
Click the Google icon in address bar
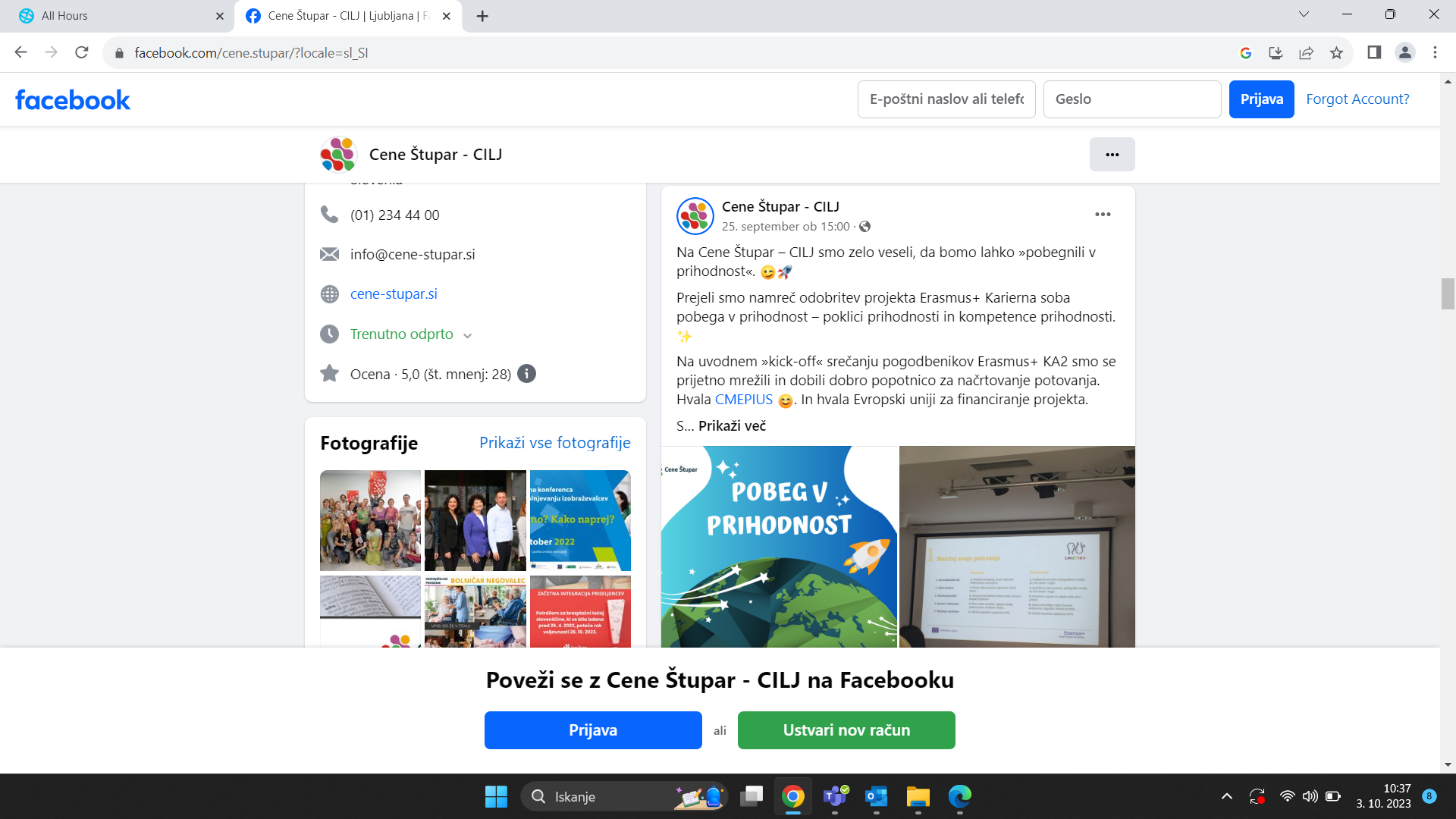[x=1245, y=53]
